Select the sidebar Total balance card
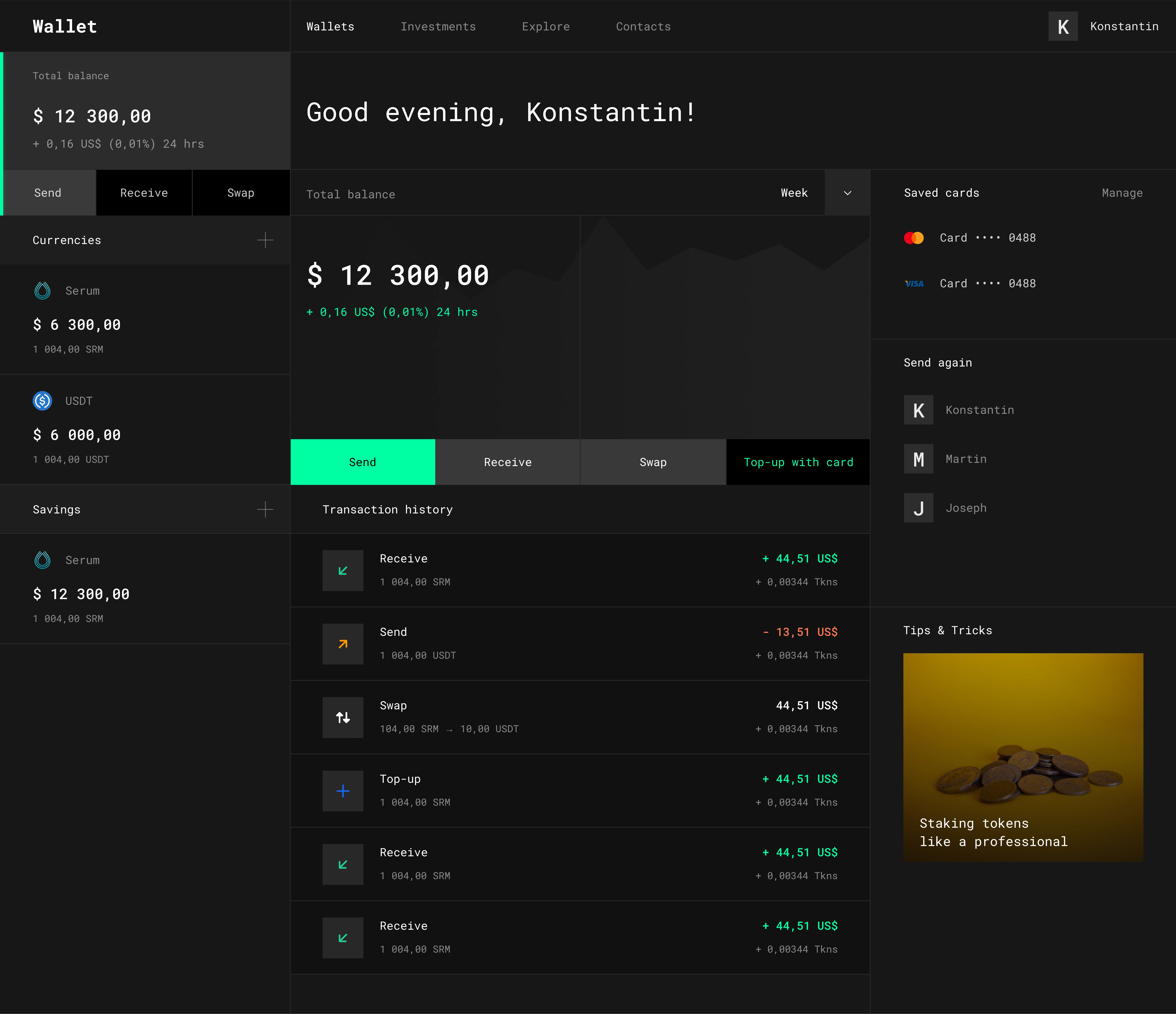 [x=146, y=111]
